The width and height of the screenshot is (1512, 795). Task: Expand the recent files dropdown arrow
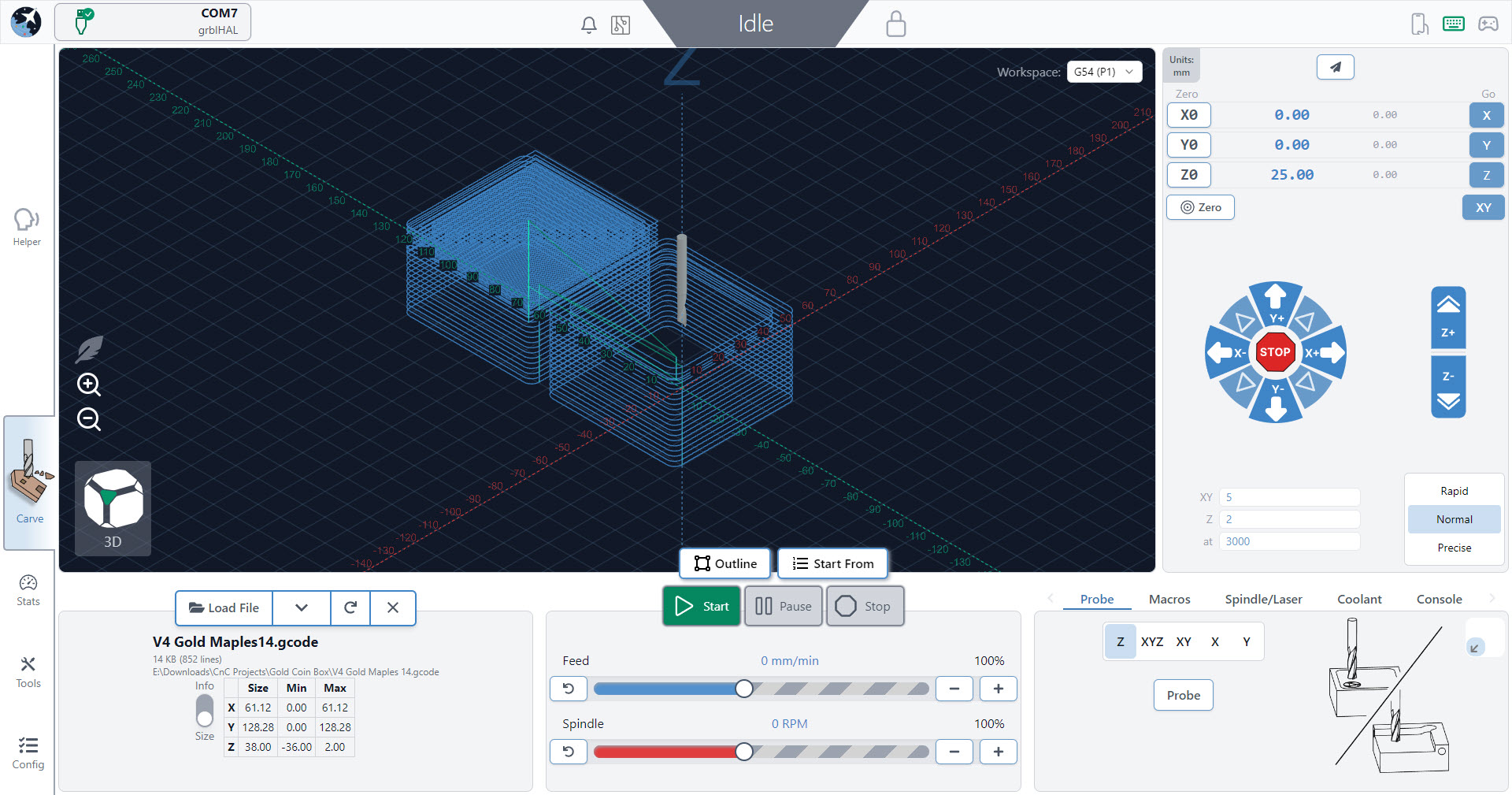tap(302, 607)
